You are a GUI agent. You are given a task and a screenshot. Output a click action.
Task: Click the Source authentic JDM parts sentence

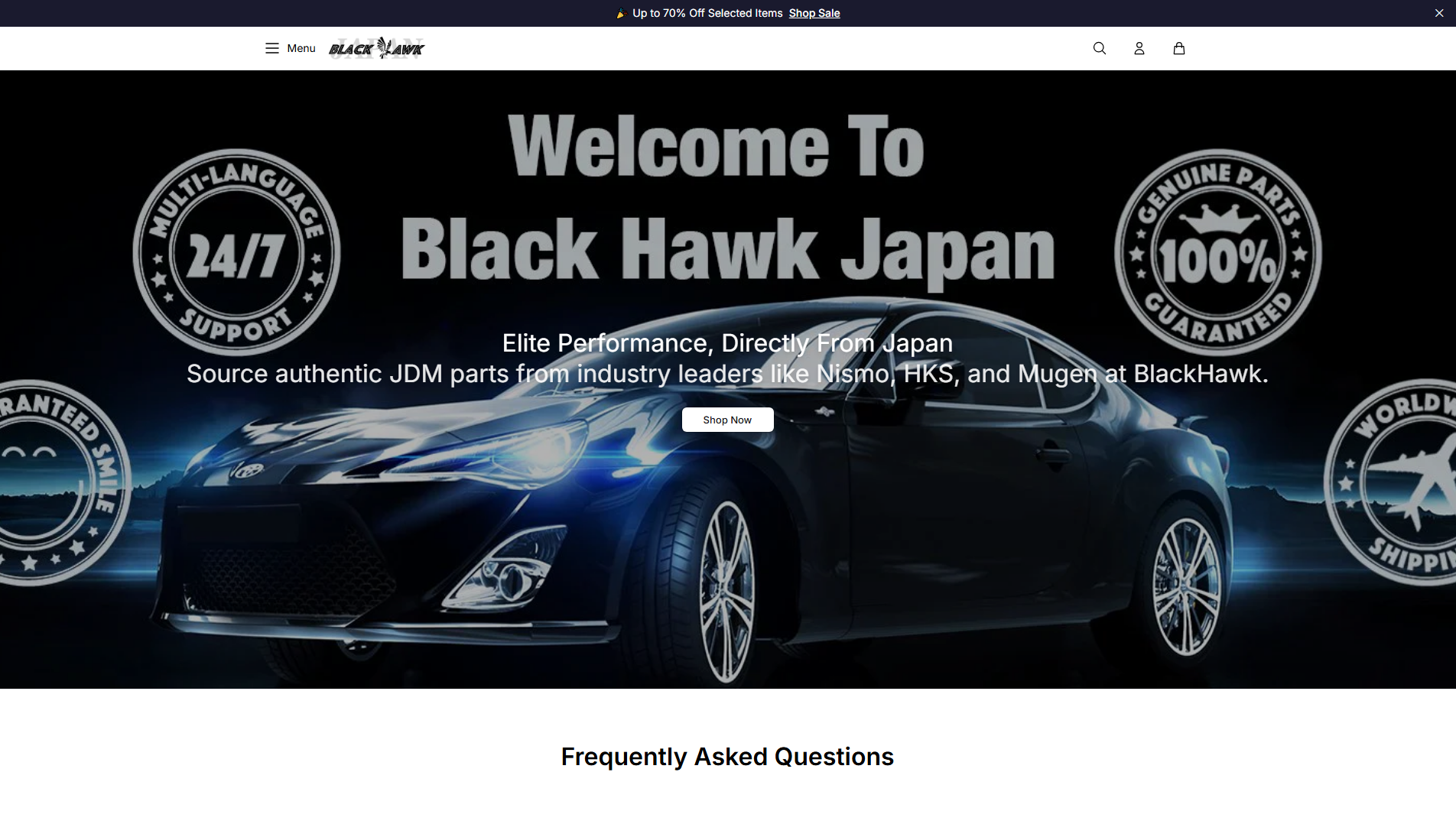point(727,374)
